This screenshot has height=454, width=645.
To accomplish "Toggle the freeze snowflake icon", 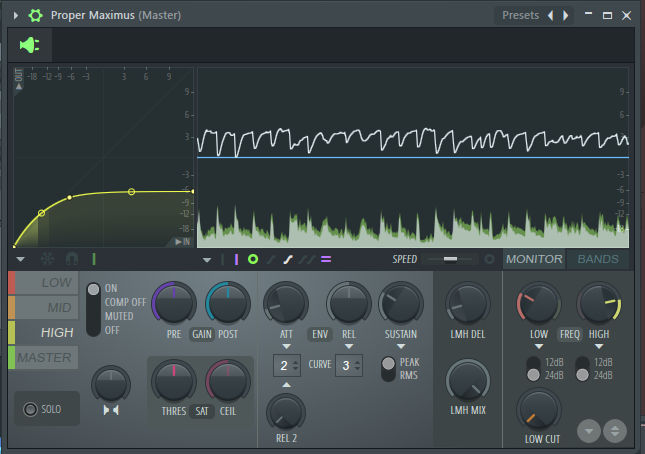I will click(47, 259).
